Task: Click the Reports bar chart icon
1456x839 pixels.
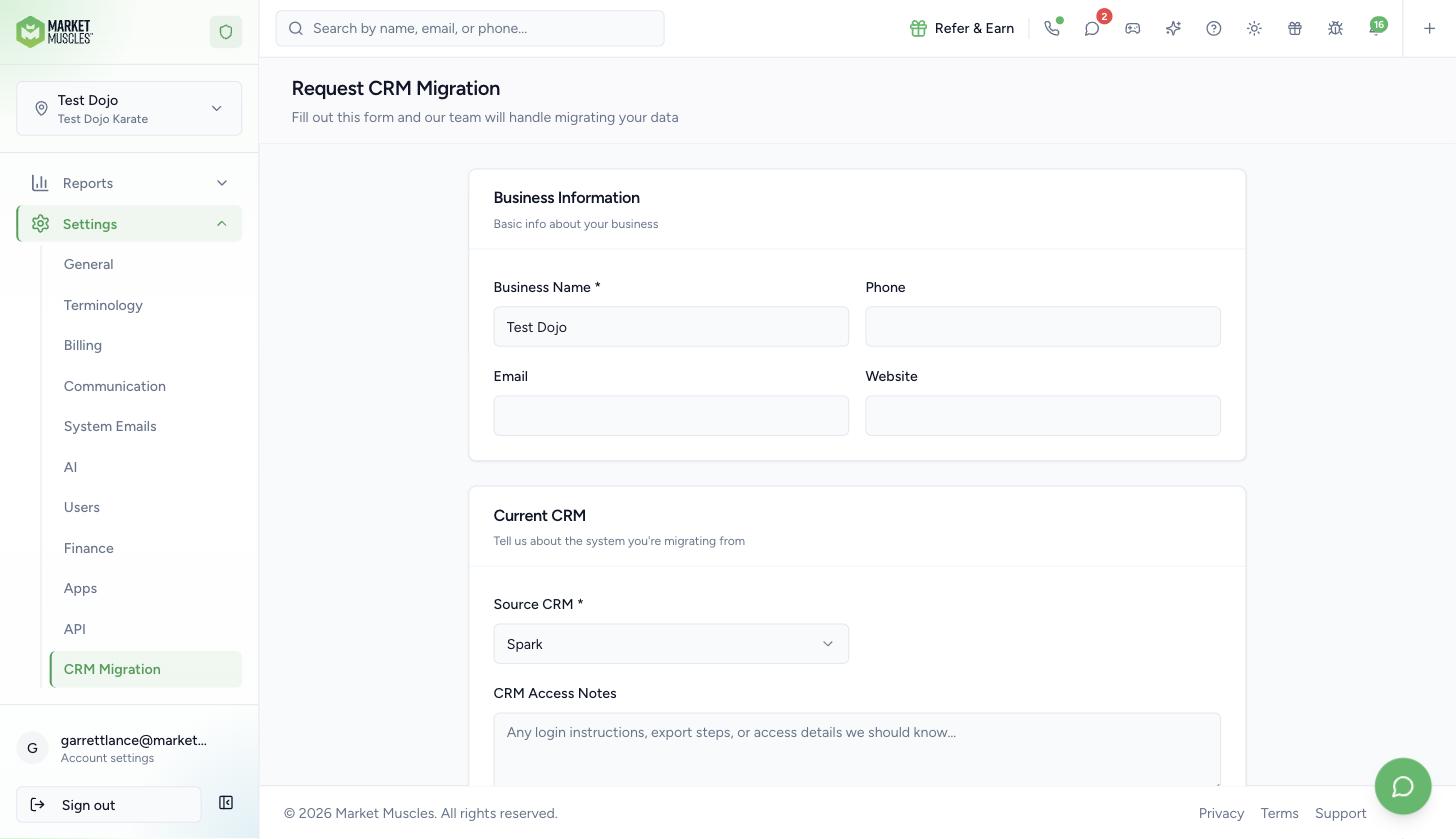Action: pyautogui.click(x=40, y=183)
